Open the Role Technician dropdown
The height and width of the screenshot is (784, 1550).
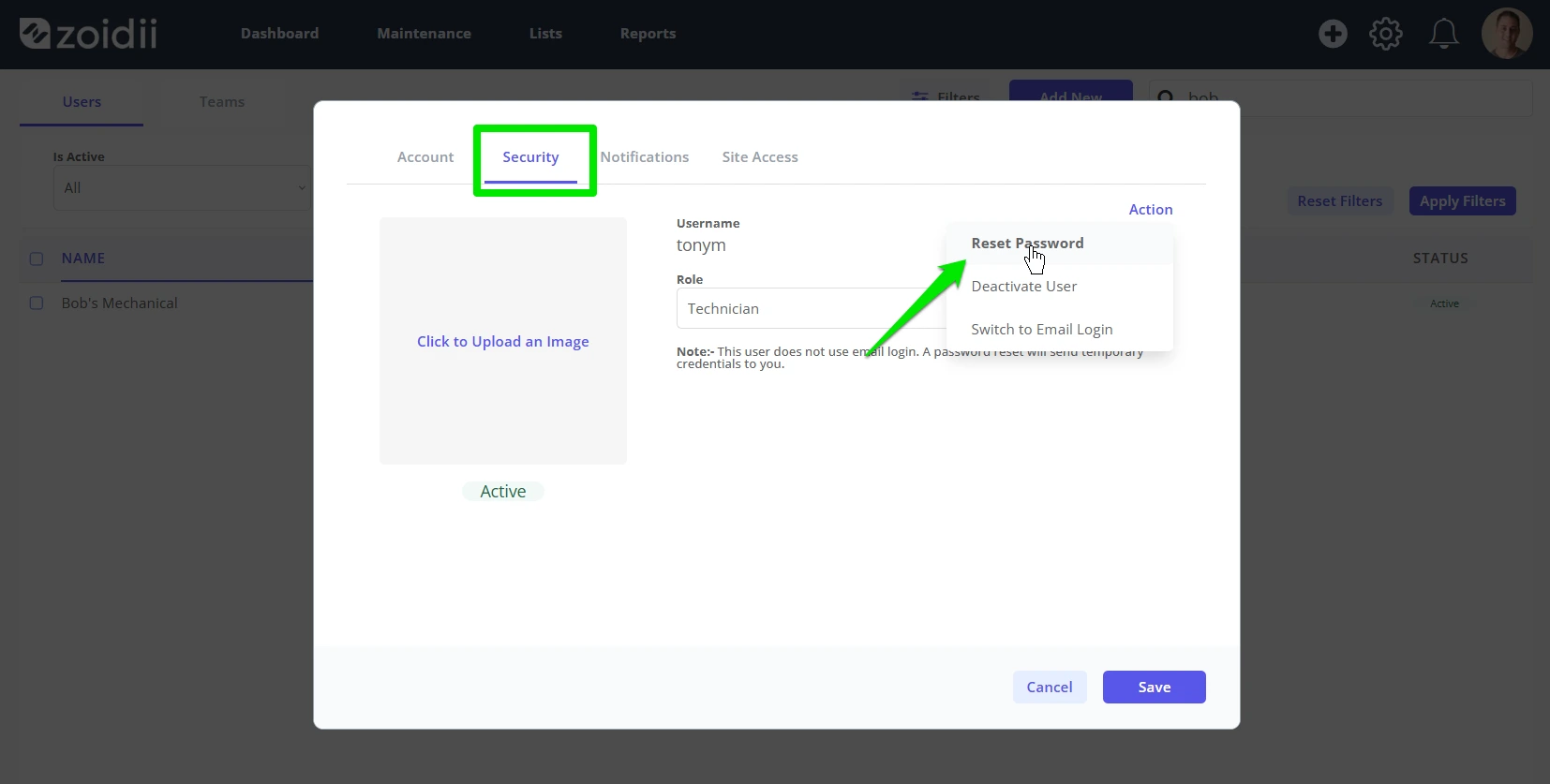(x=812, y=308)
